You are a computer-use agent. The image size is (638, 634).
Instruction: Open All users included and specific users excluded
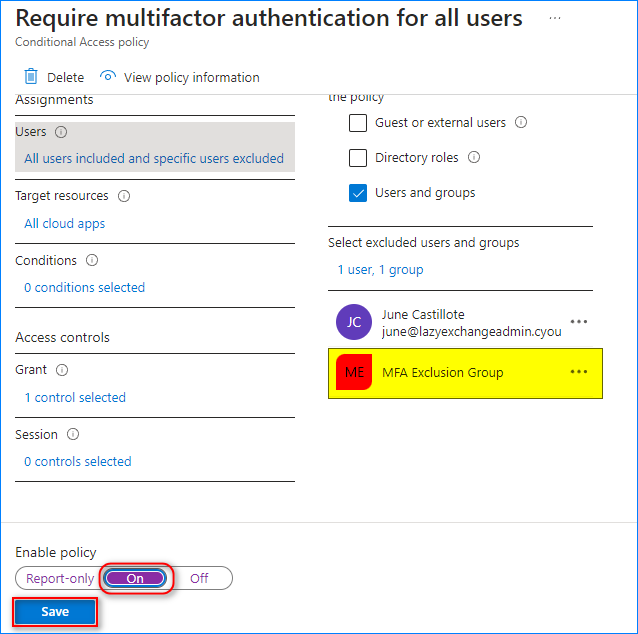[x=154, y=158]
